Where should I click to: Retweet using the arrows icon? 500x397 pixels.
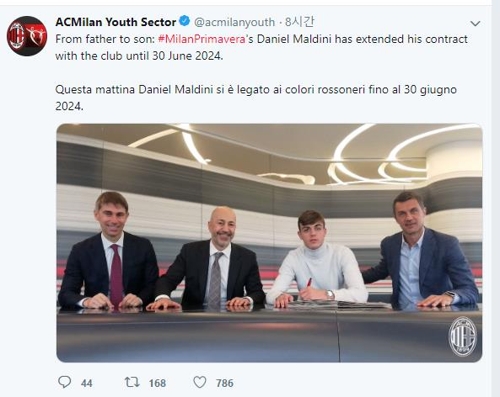[132, 382]
